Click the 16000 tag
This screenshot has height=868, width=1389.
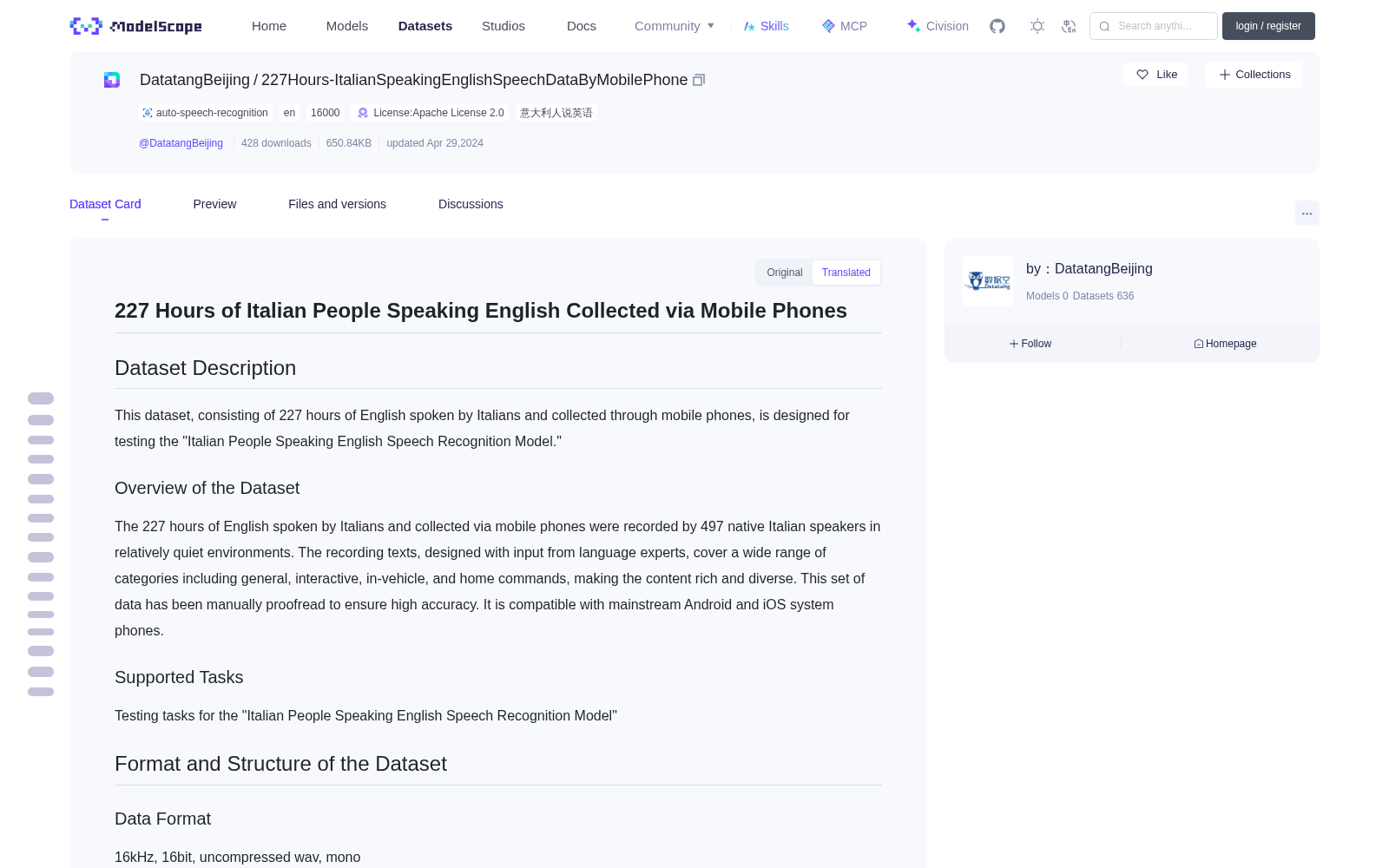326,113
